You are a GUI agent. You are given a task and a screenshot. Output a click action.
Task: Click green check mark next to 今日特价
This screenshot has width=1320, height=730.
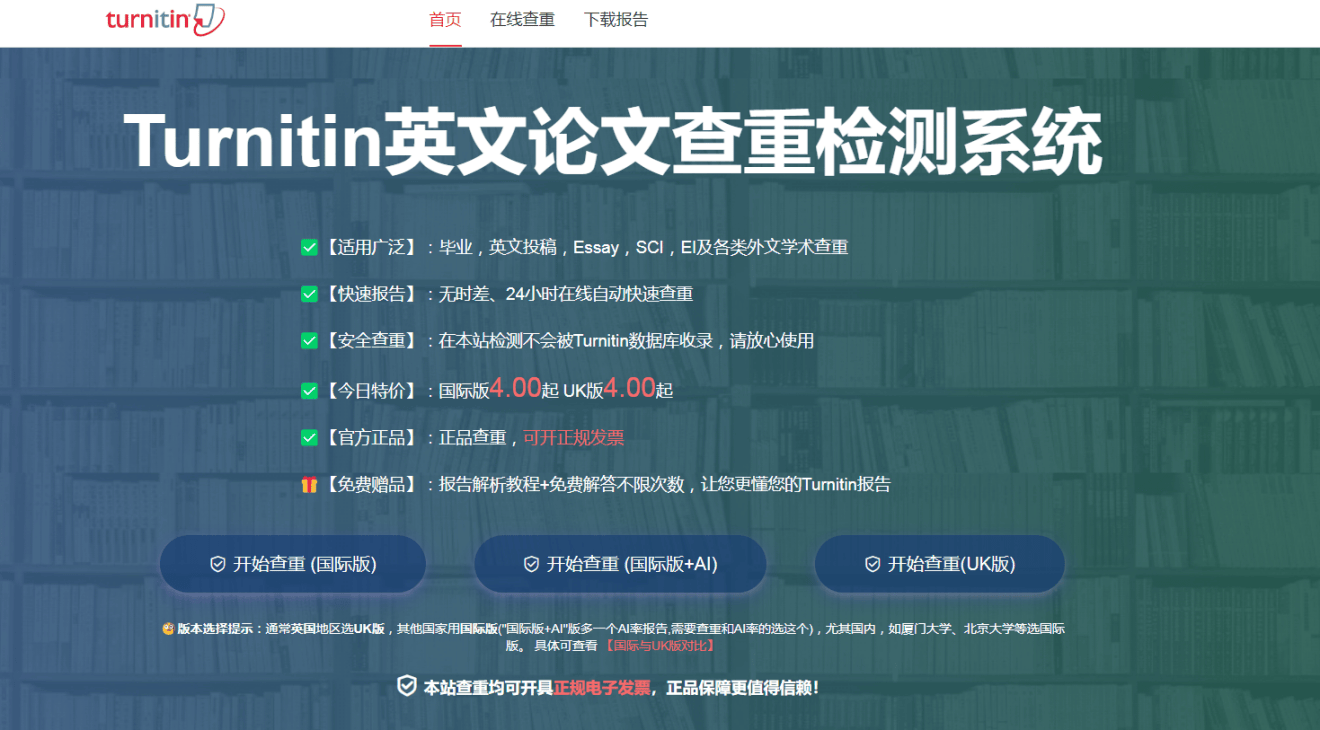(309, 390)
